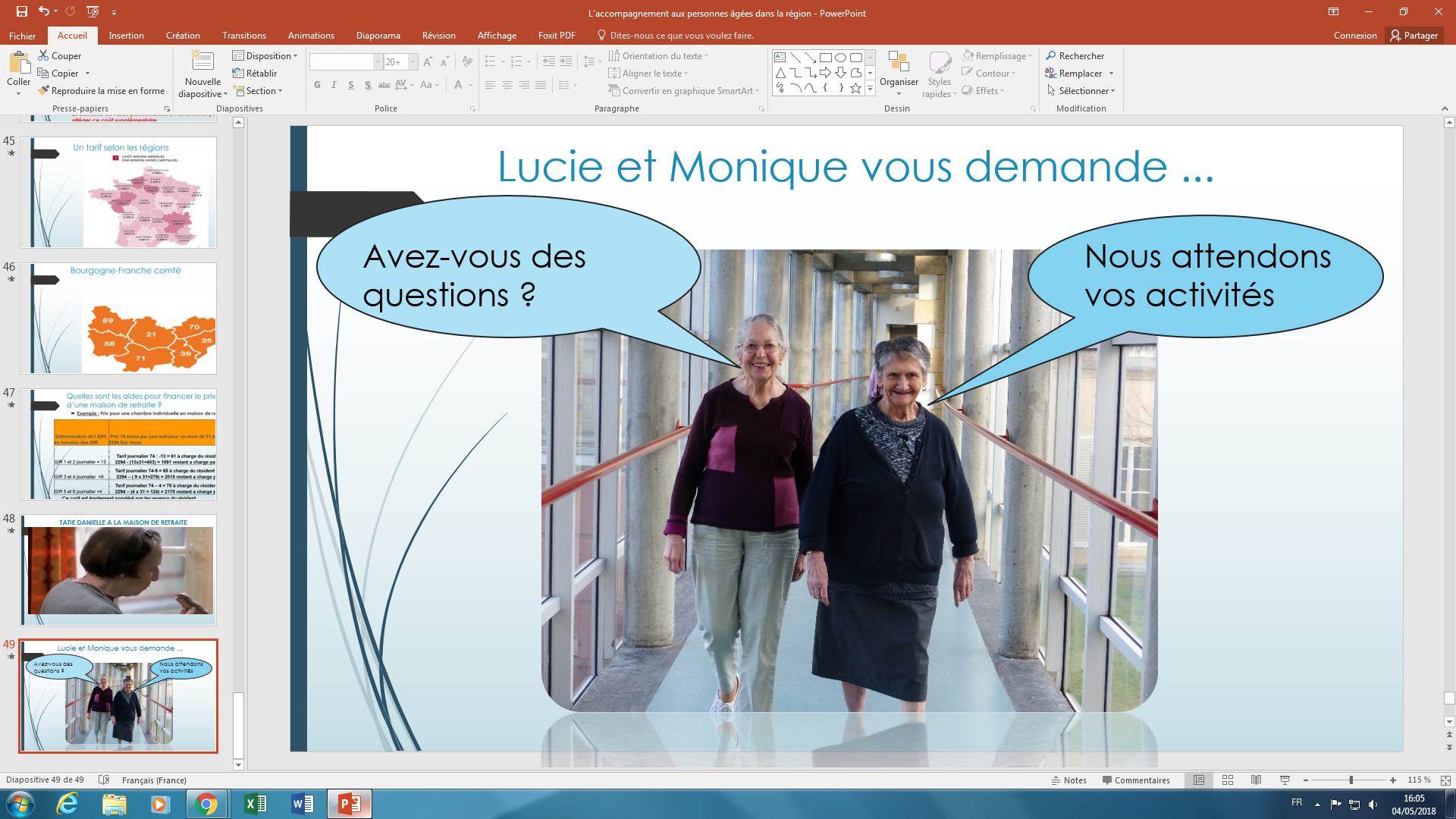
Task: Open Commentaires pane
Action: (x=1136, y=780)
